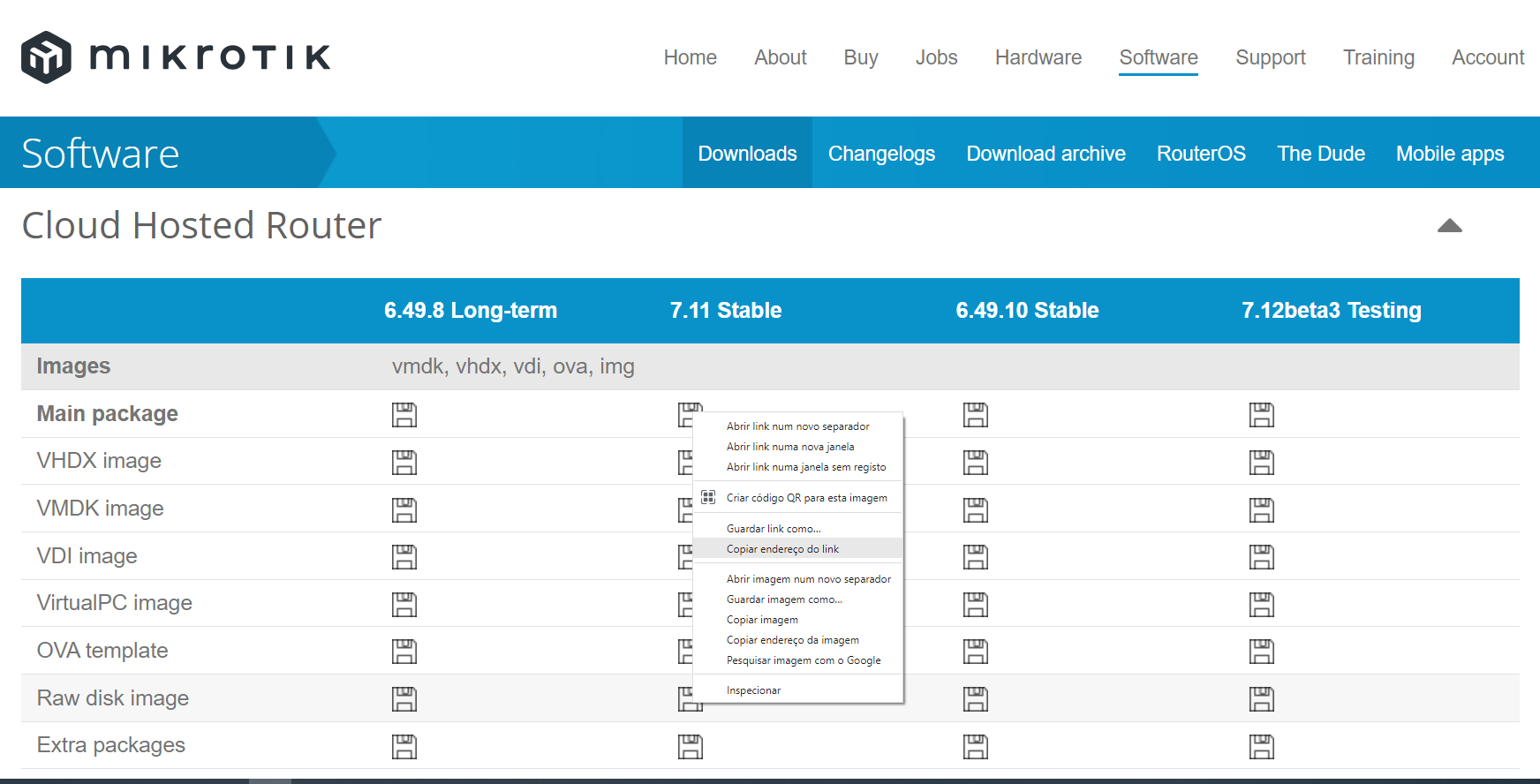The height and width of the screenshot is (784, 1540).
Task: Choose 'Abrir link numa janela sem registo'
Action: click(798, 467)
